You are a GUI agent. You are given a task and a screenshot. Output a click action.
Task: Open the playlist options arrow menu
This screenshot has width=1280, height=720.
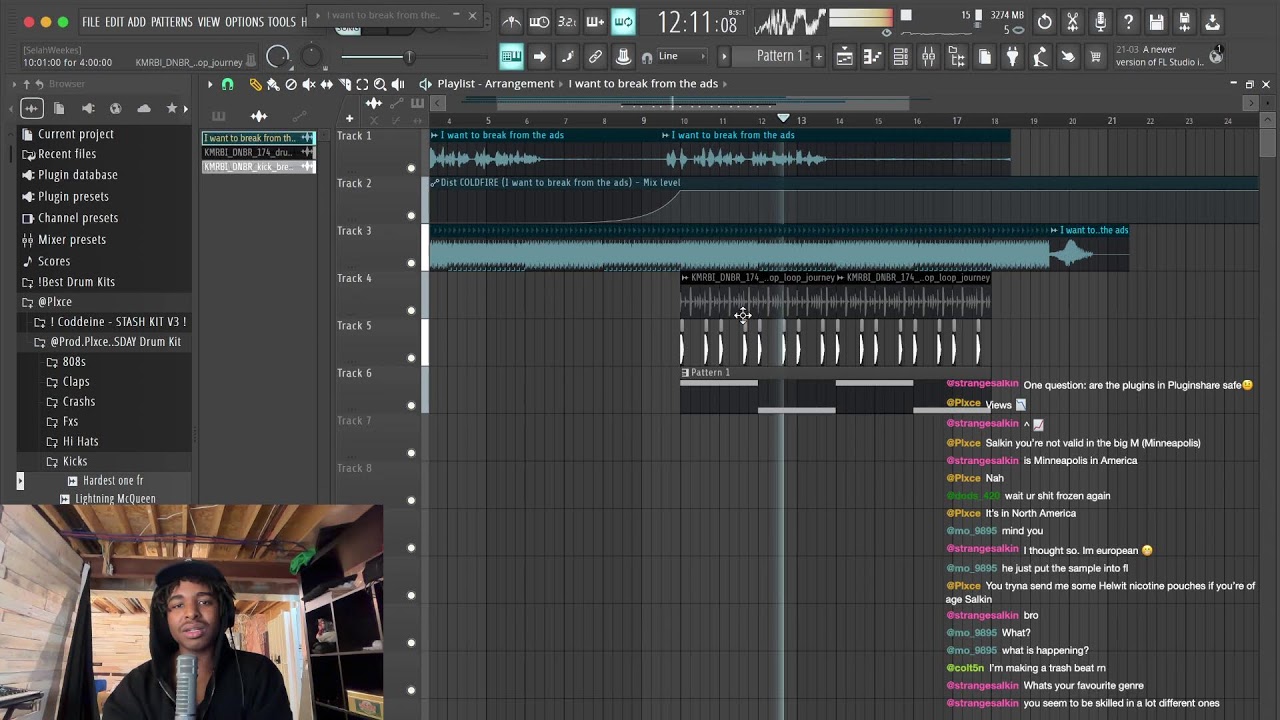(x=209, y=85)
